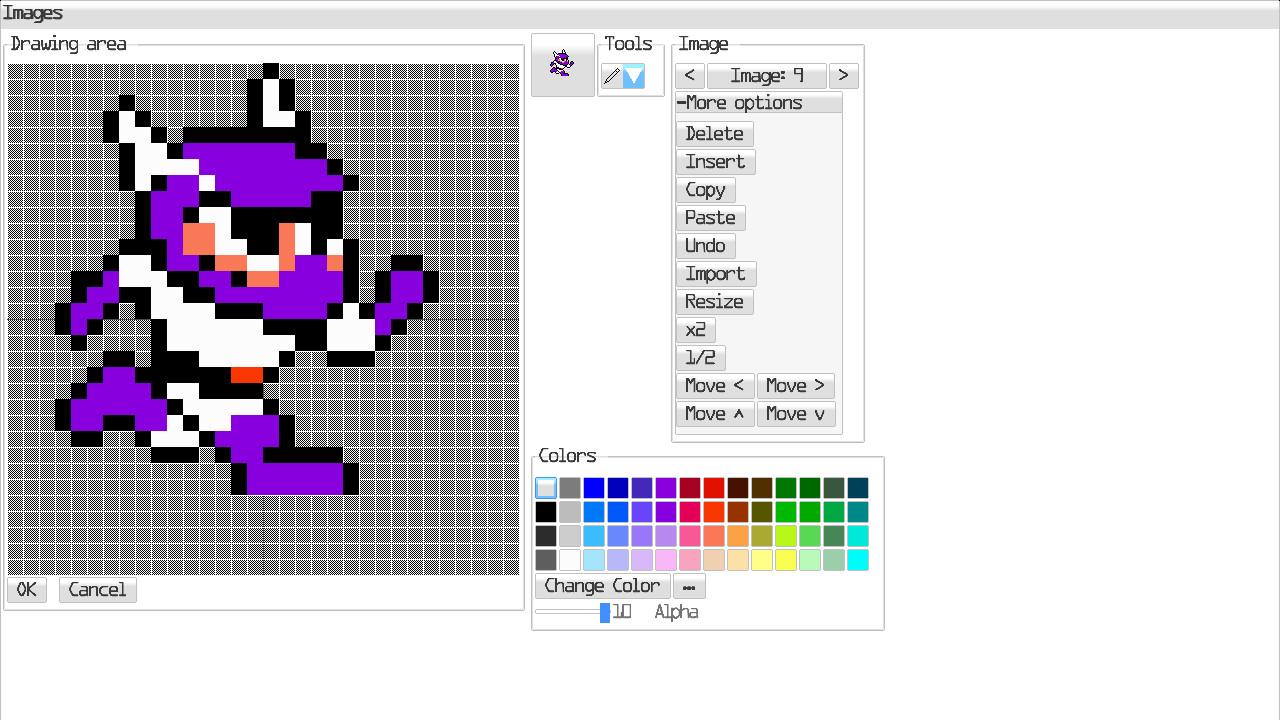Viewport: 1280px width, 720px height.
Task: Click the Delete image button
Action: click(x=714, y=134)
